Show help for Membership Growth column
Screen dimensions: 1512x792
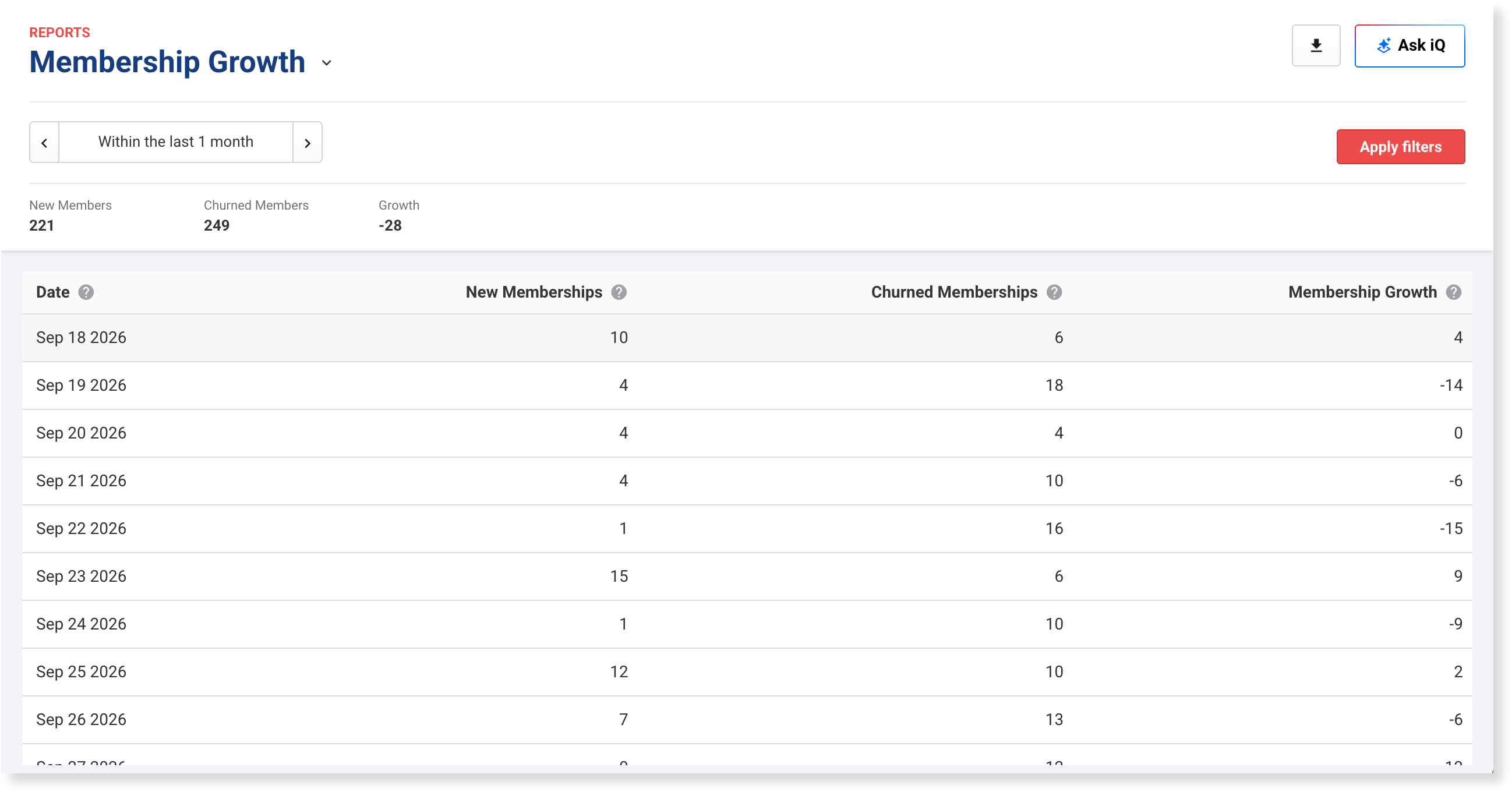coord(1453,292)
